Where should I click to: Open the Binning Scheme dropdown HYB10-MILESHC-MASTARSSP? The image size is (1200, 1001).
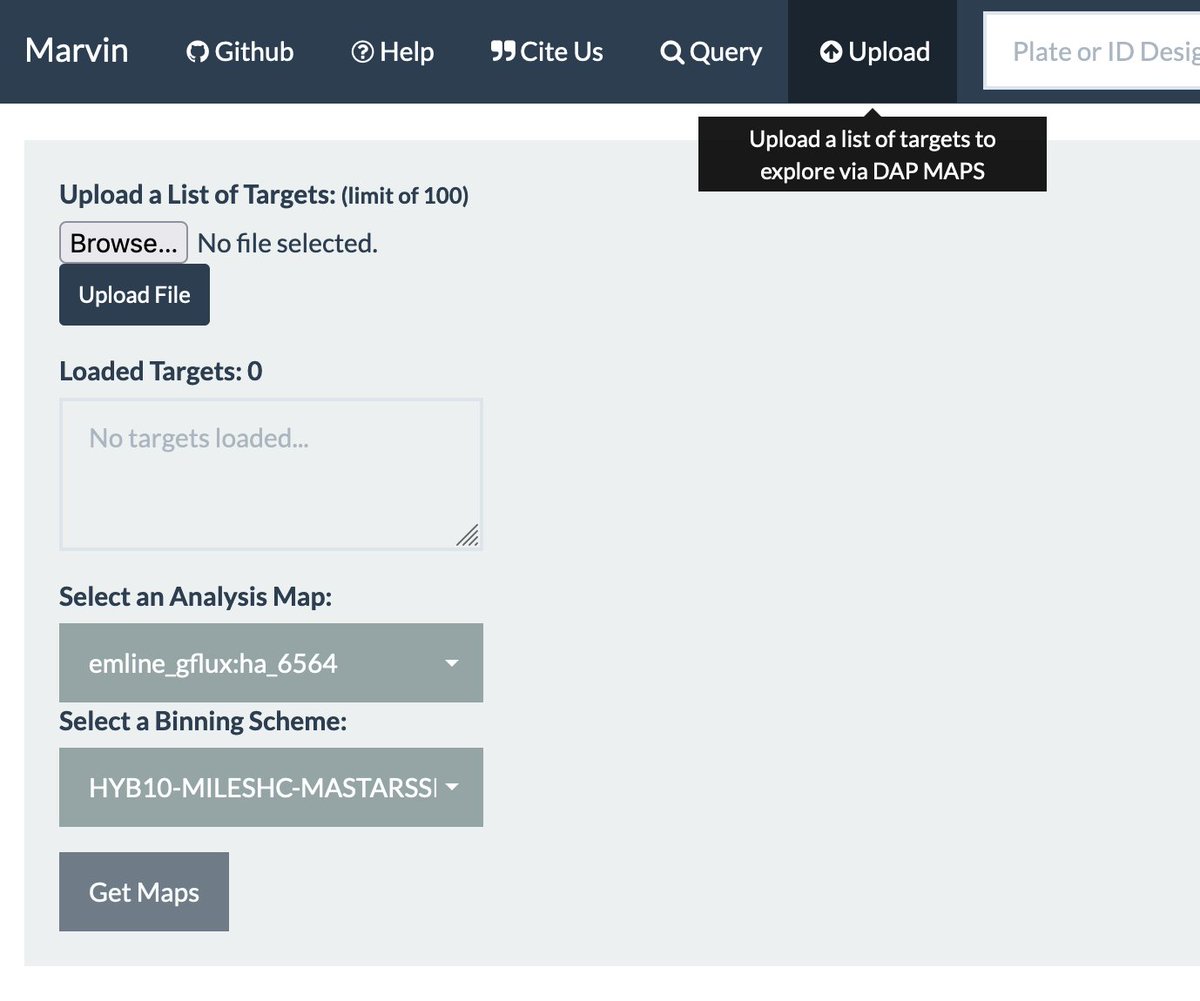point(271,787)
